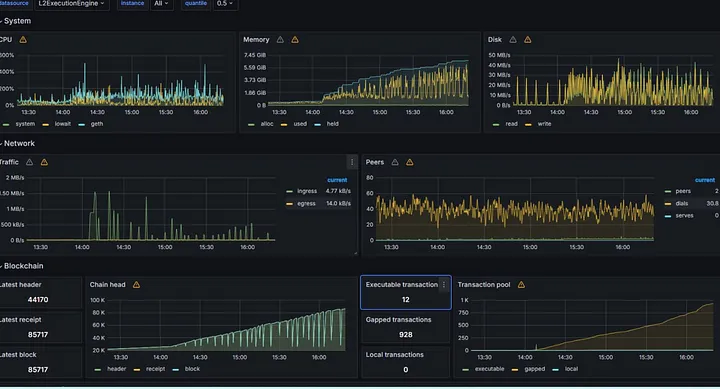
Task: Click the Disk panel title
Action: [x=495, y=40]
